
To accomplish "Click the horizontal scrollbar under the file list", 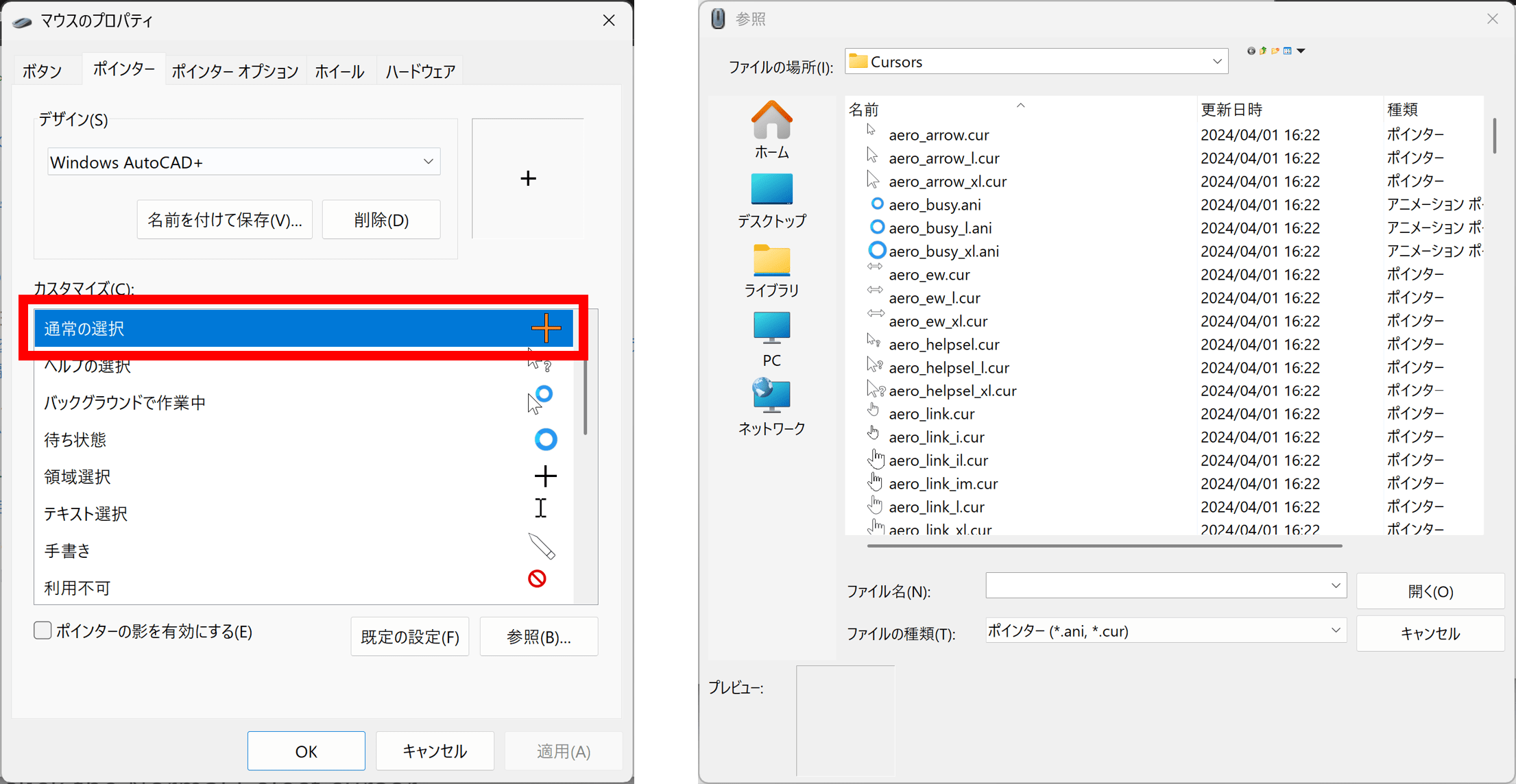I will click(x=1104, y=546).
